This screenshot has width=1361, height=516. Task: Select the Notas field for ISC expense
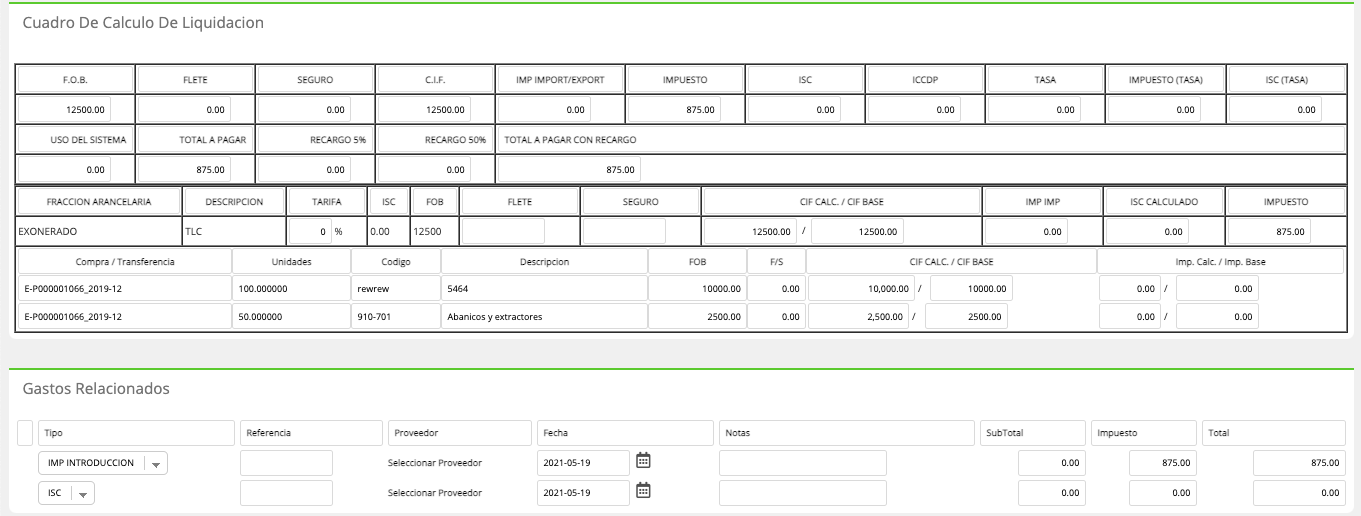(803, 493)
